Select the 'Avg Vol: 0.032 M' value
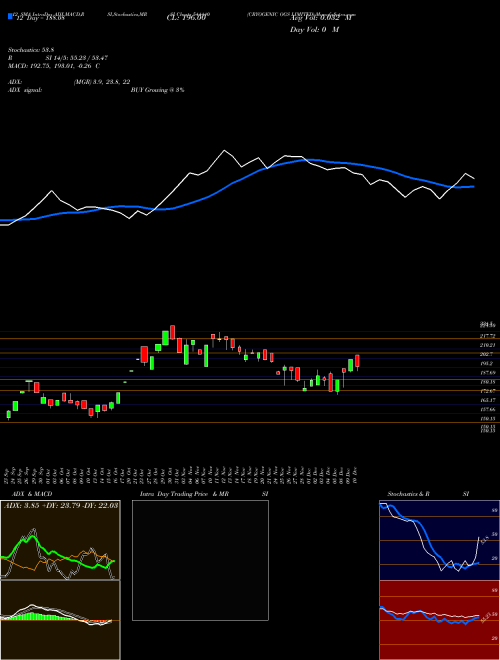The image size is (500, 660). 321,18
